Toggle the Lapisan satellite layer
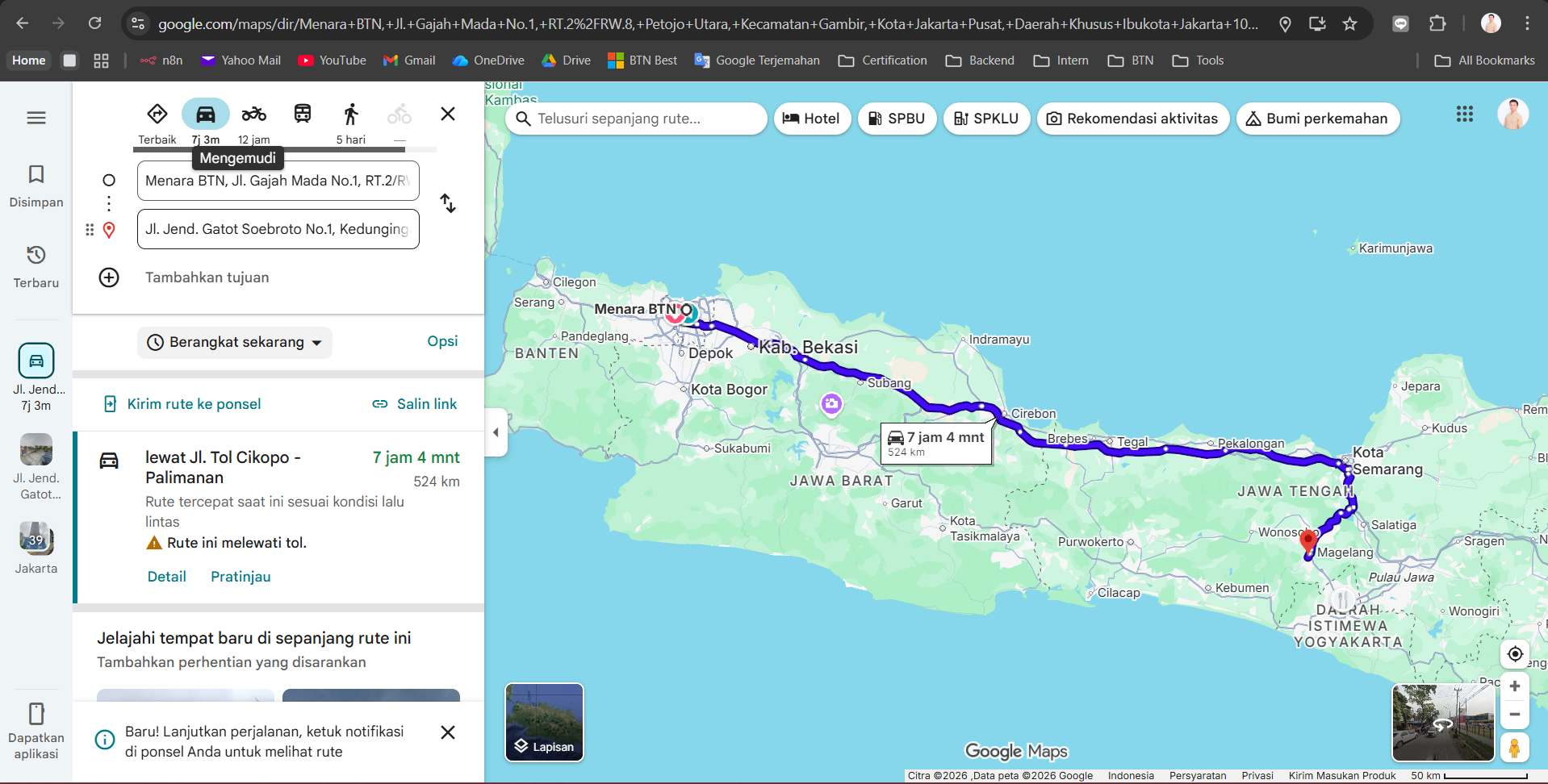 tap(544, 722)
